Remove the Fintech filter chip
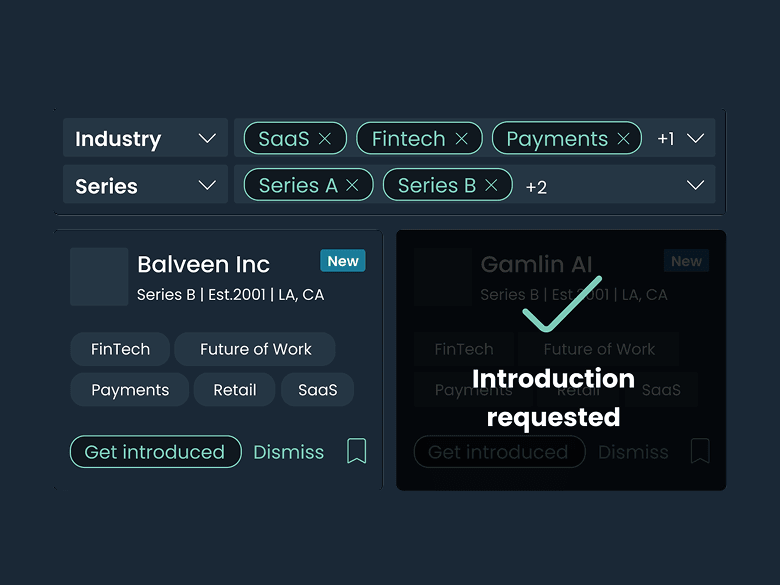Viewport: 780px width, 585px height. coord(461,139)
